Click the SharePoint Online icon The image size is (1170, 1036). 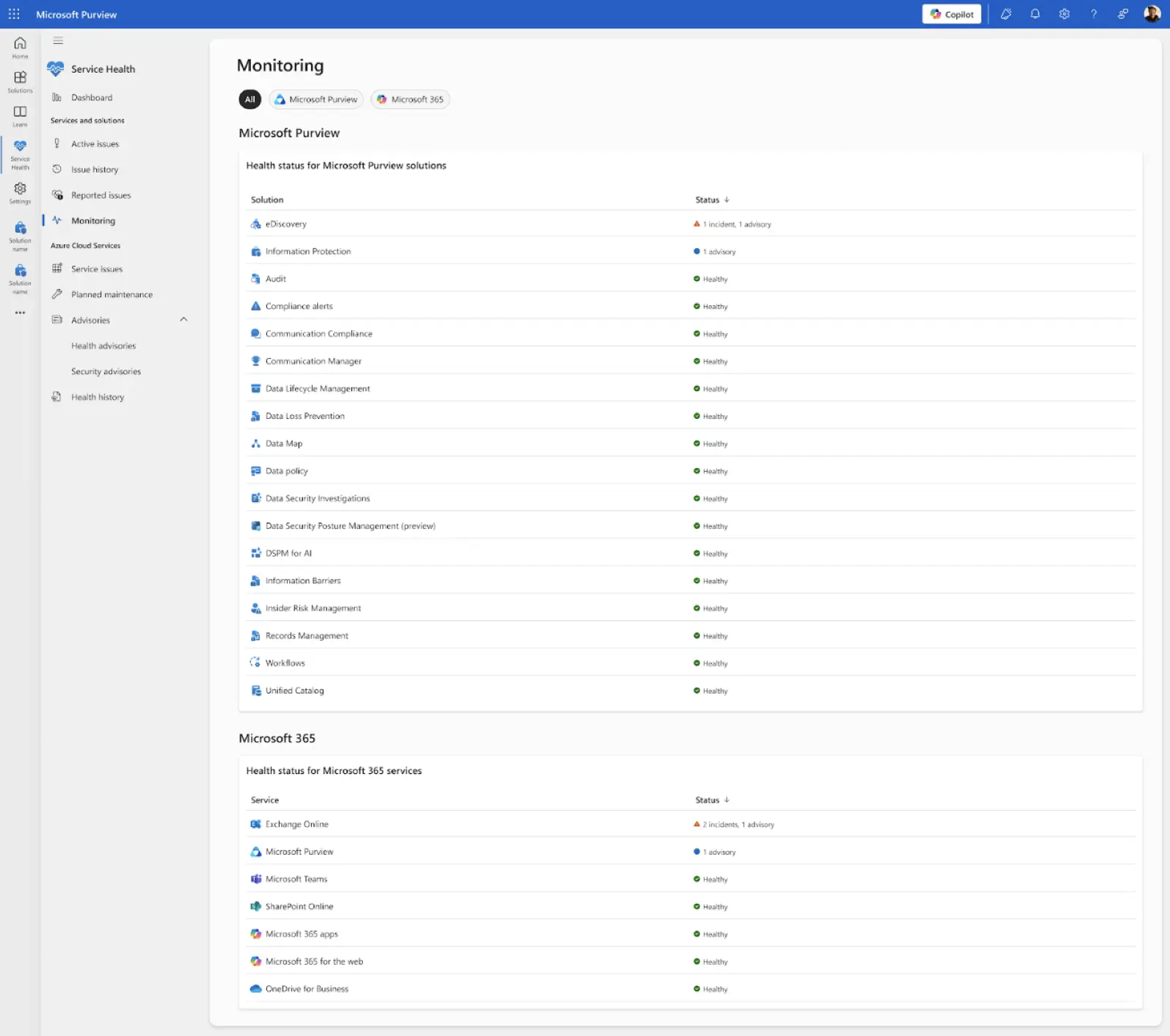pyautogui.click(x=255, y=906)
